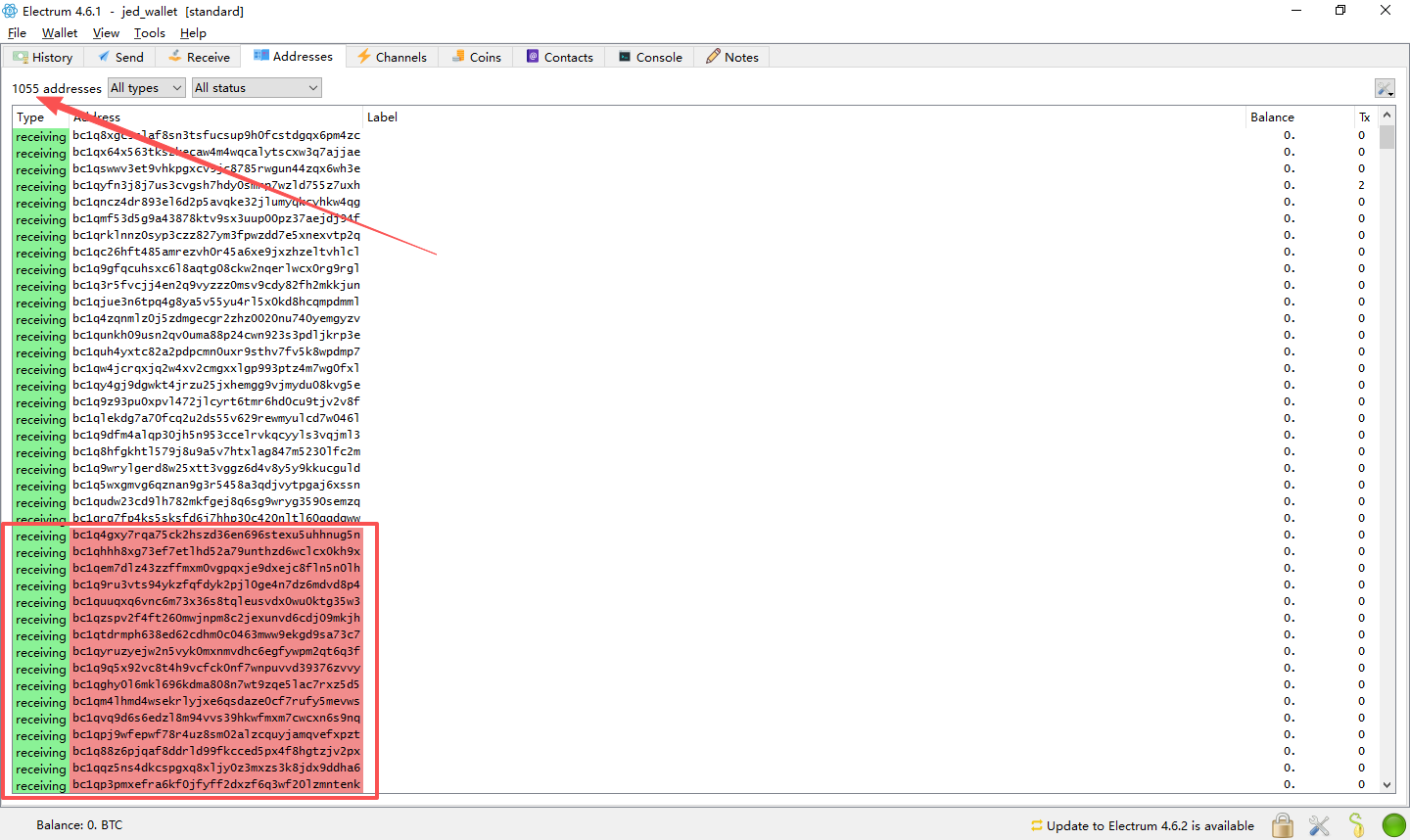Select address starting bc1qw4jcrqxjq2w
1410x840 pixels.
pyautogui.click(x=216, y=368)
